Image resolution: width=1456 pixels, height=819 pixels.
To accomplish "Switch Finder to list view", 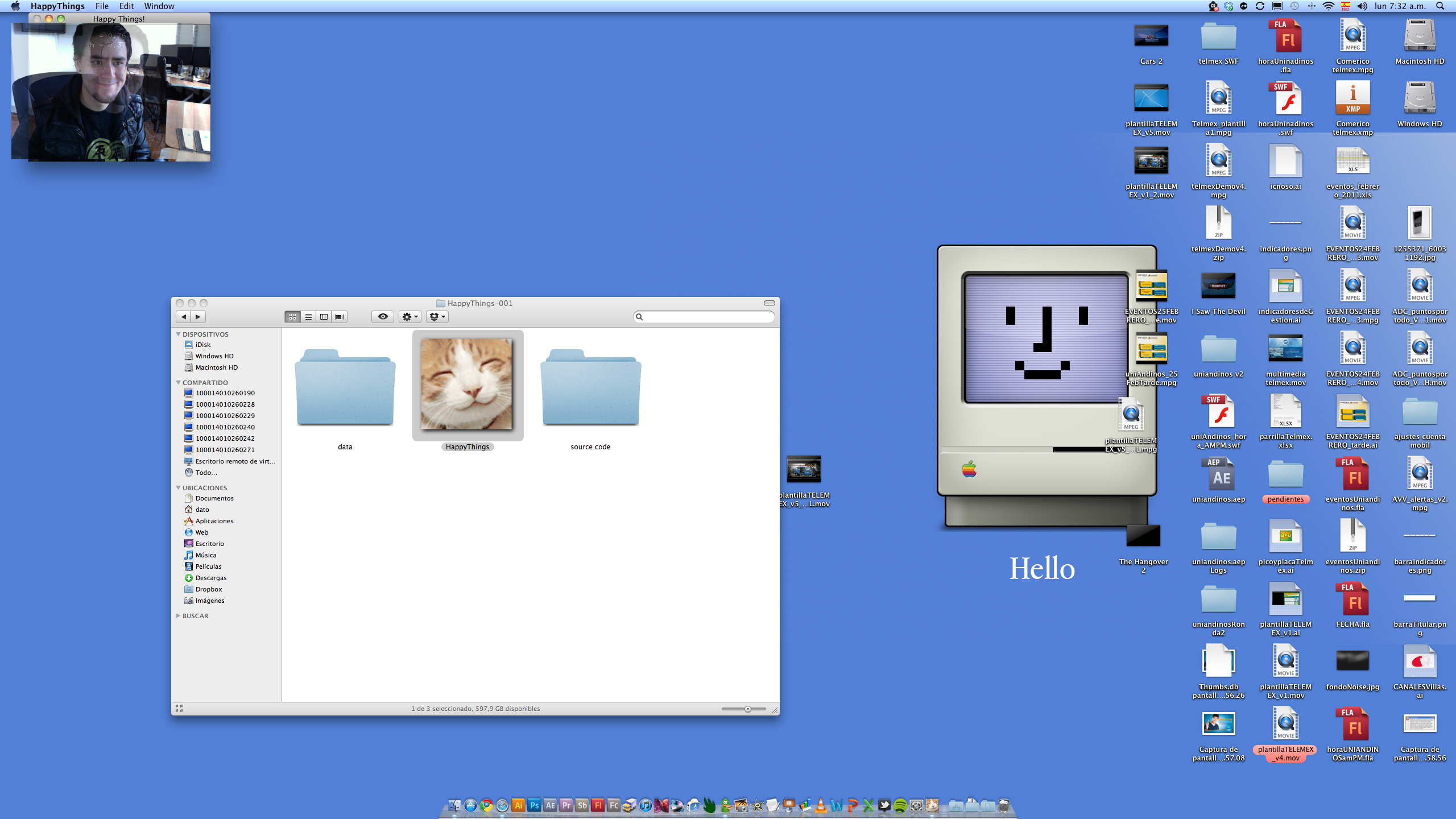I will click(x=308, y=317).
